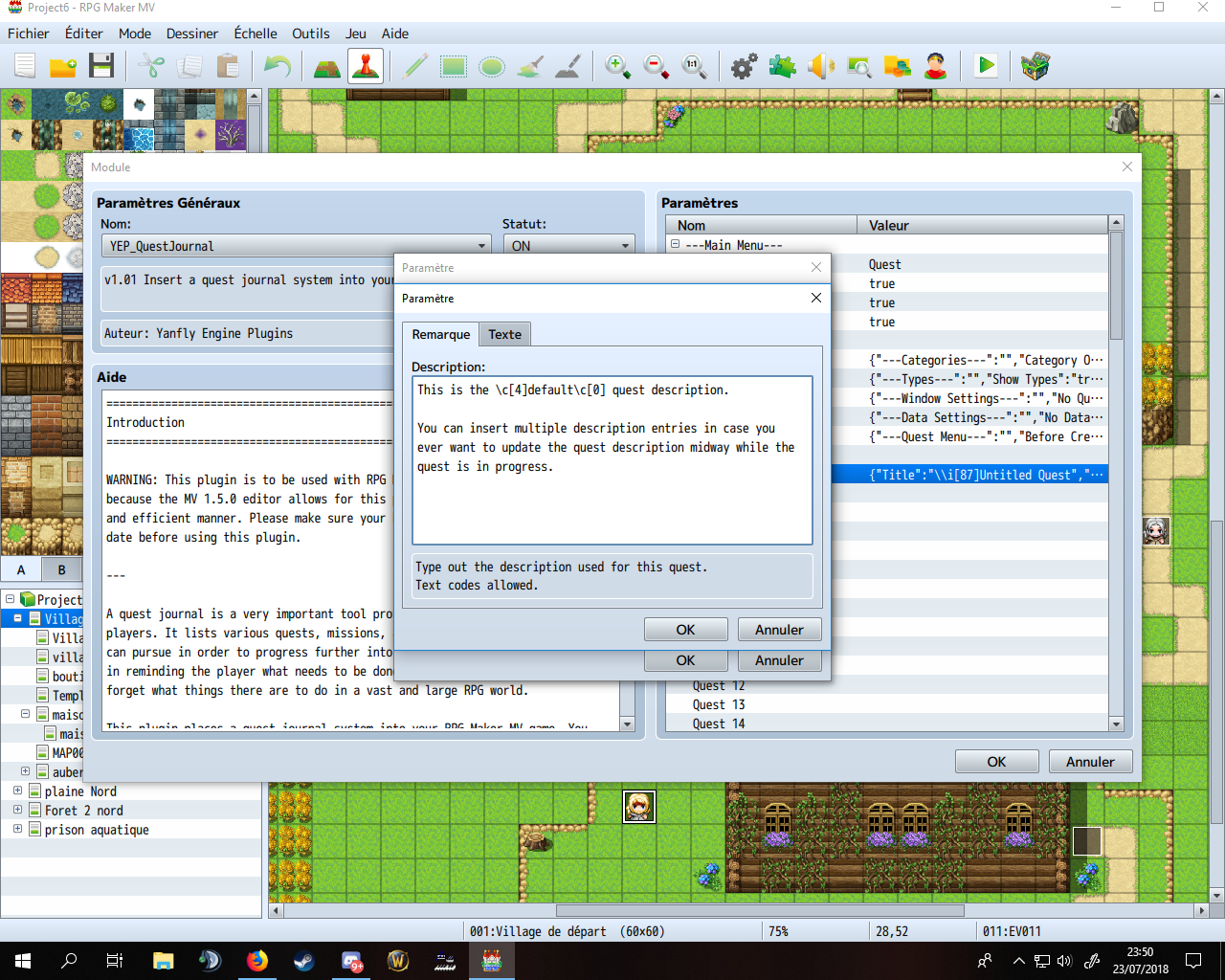Screen dimensions: 1225x980
Task: Select the Pencil drawing tool
Action: (x=415, y=66)
